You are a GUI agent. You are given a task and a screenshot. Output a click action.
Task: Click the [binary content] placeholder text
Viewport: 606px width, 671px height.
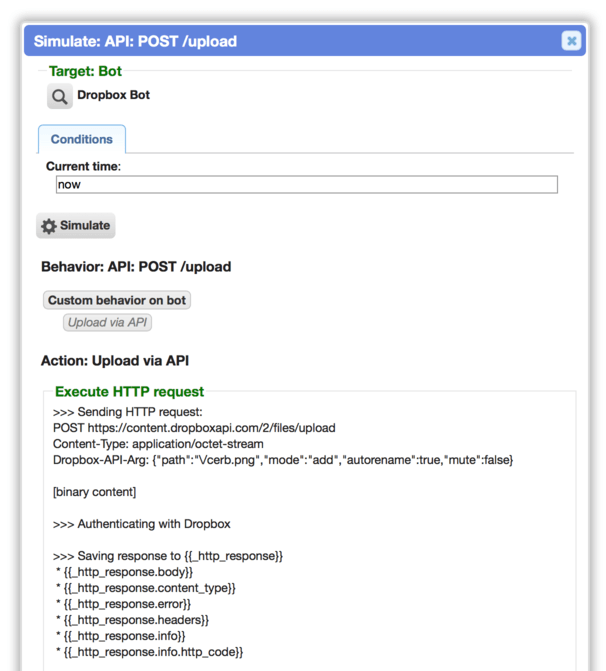[95, 492]
